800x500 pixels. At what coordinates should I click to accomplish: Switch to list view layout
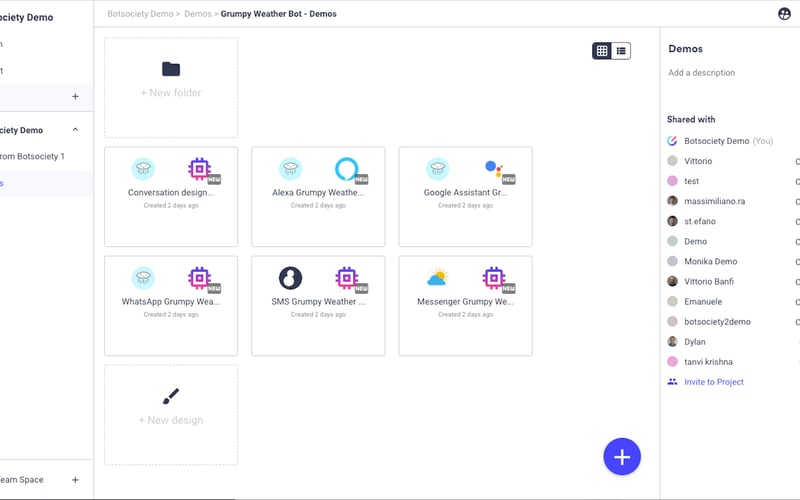coord(621,51)
